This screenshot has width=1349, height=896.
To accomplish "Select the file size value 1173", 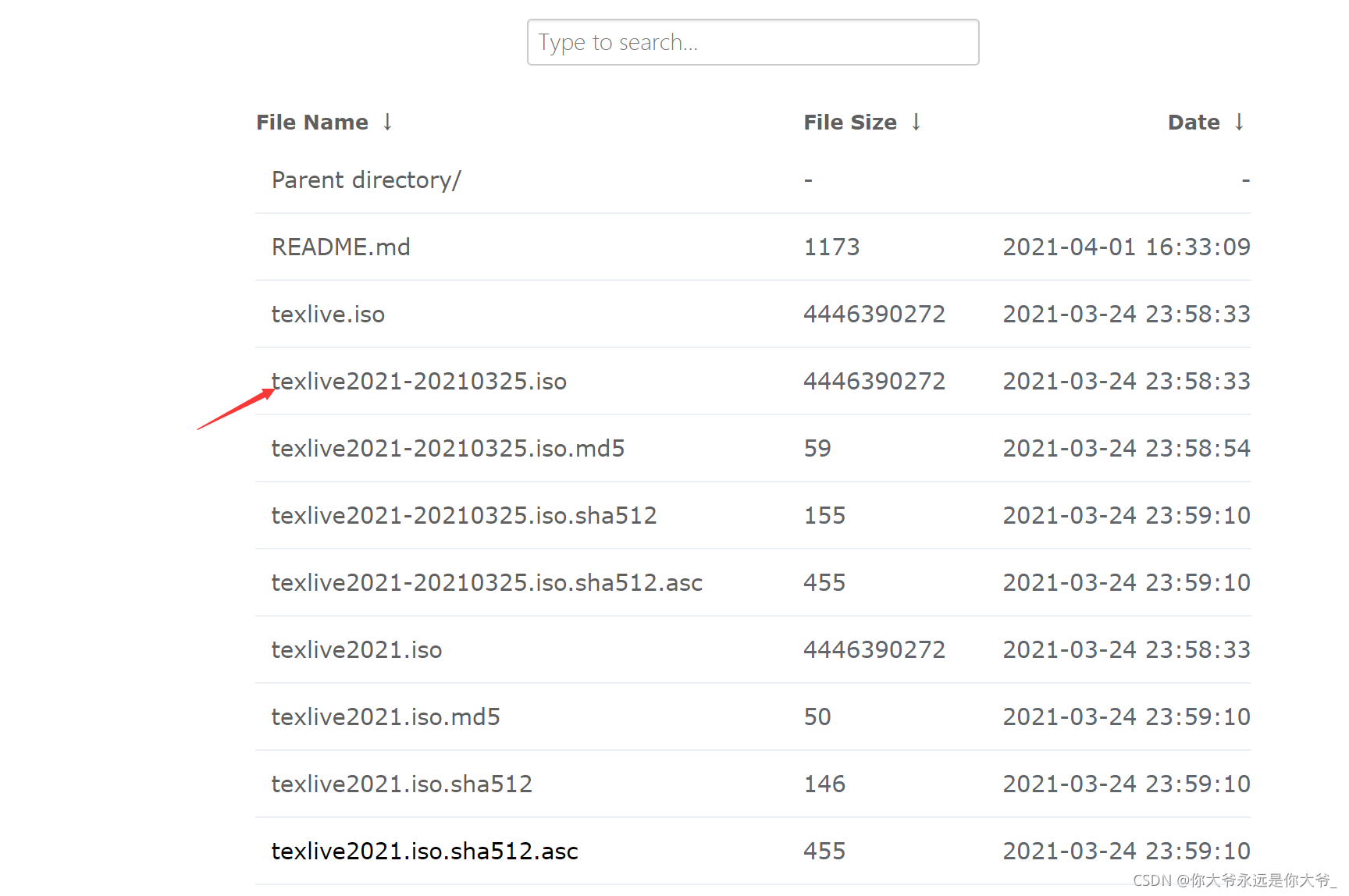I will pos(831,247).
